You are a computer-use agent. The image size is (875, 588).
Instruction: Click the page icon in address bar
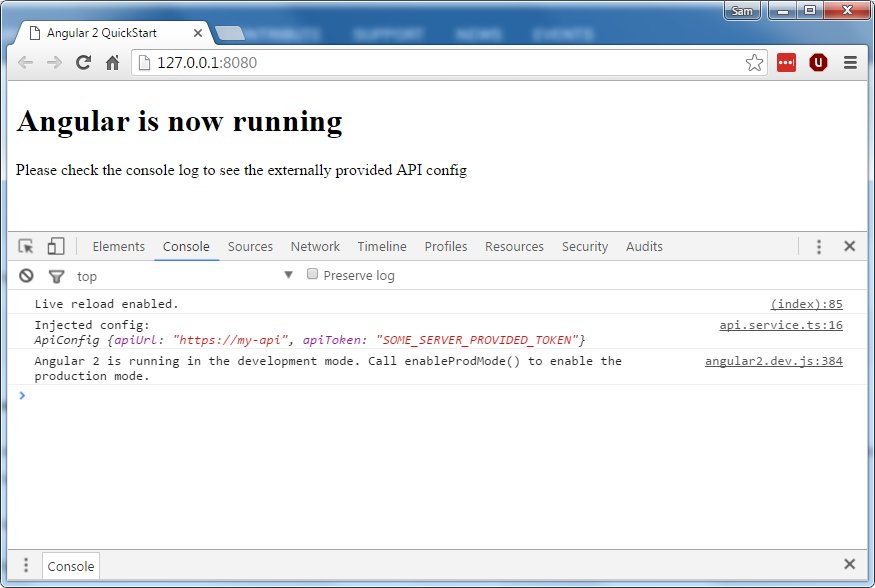tap(144, 62)
